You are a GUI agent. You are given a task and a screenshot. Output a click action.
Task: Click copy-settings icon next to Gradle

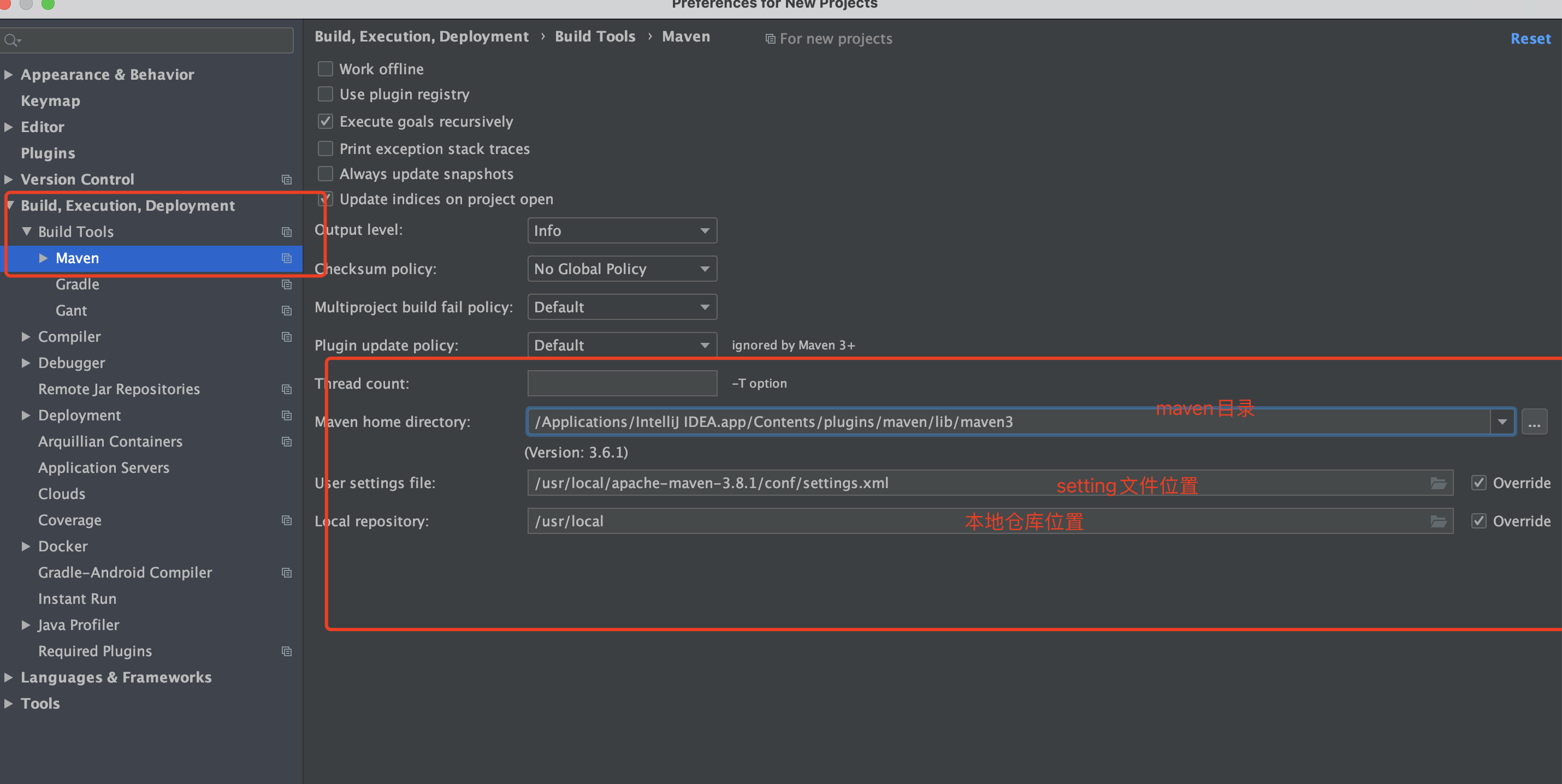287,284
